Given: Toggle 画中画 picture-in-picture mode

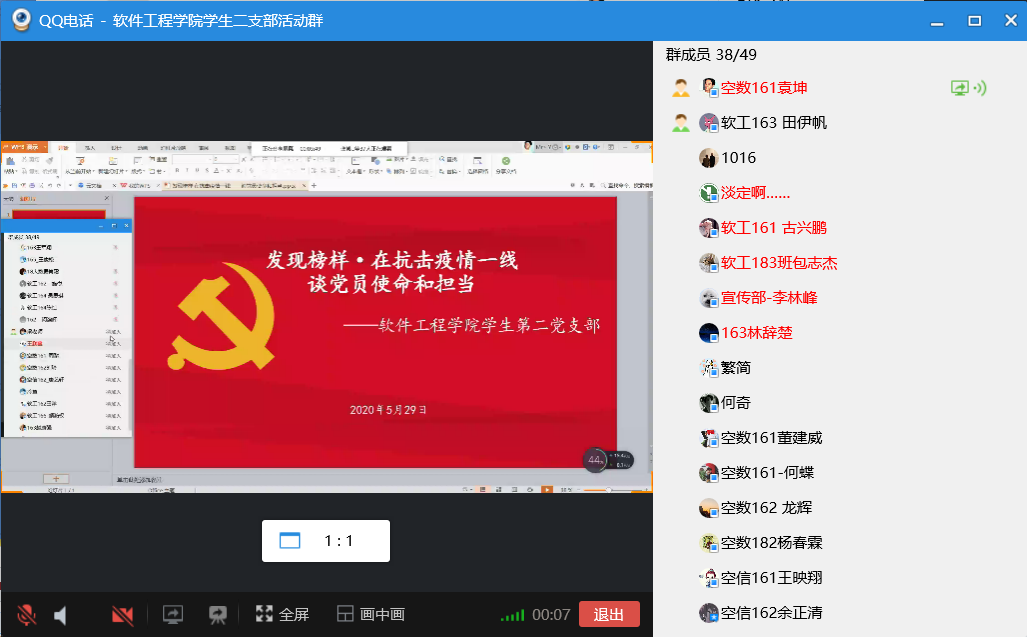Looking at the screenshot, I should click(x=371, y=614).
